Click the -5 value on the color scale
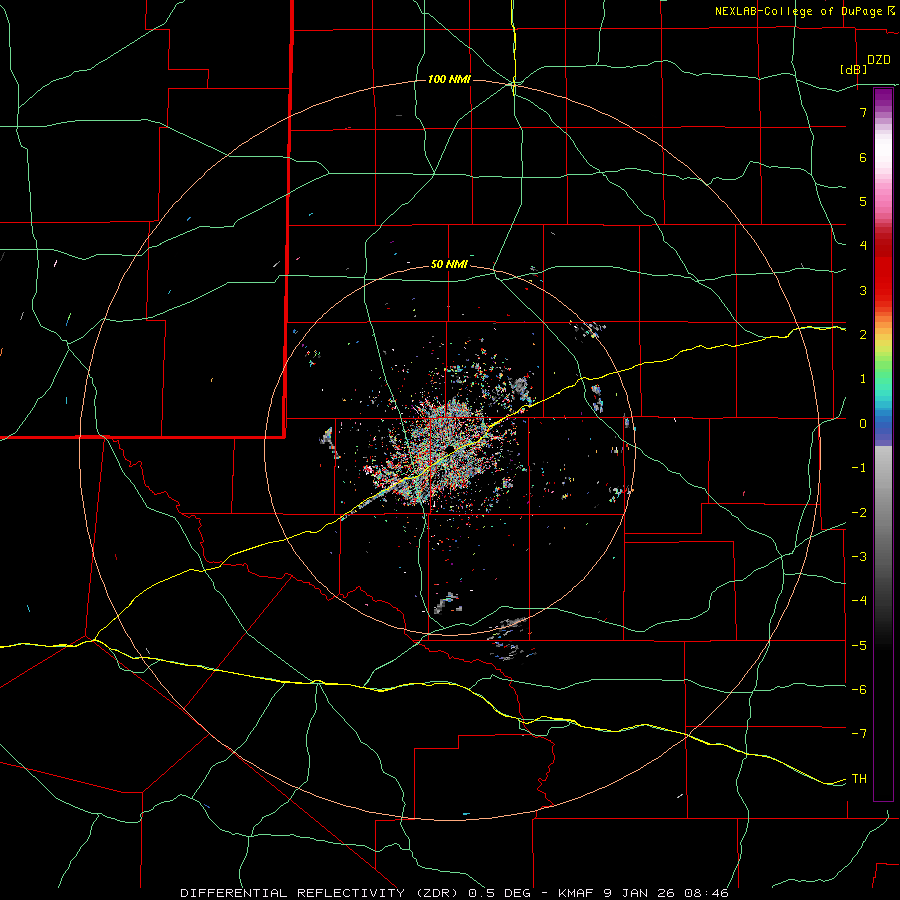900x900 pixels. (859, 645)
